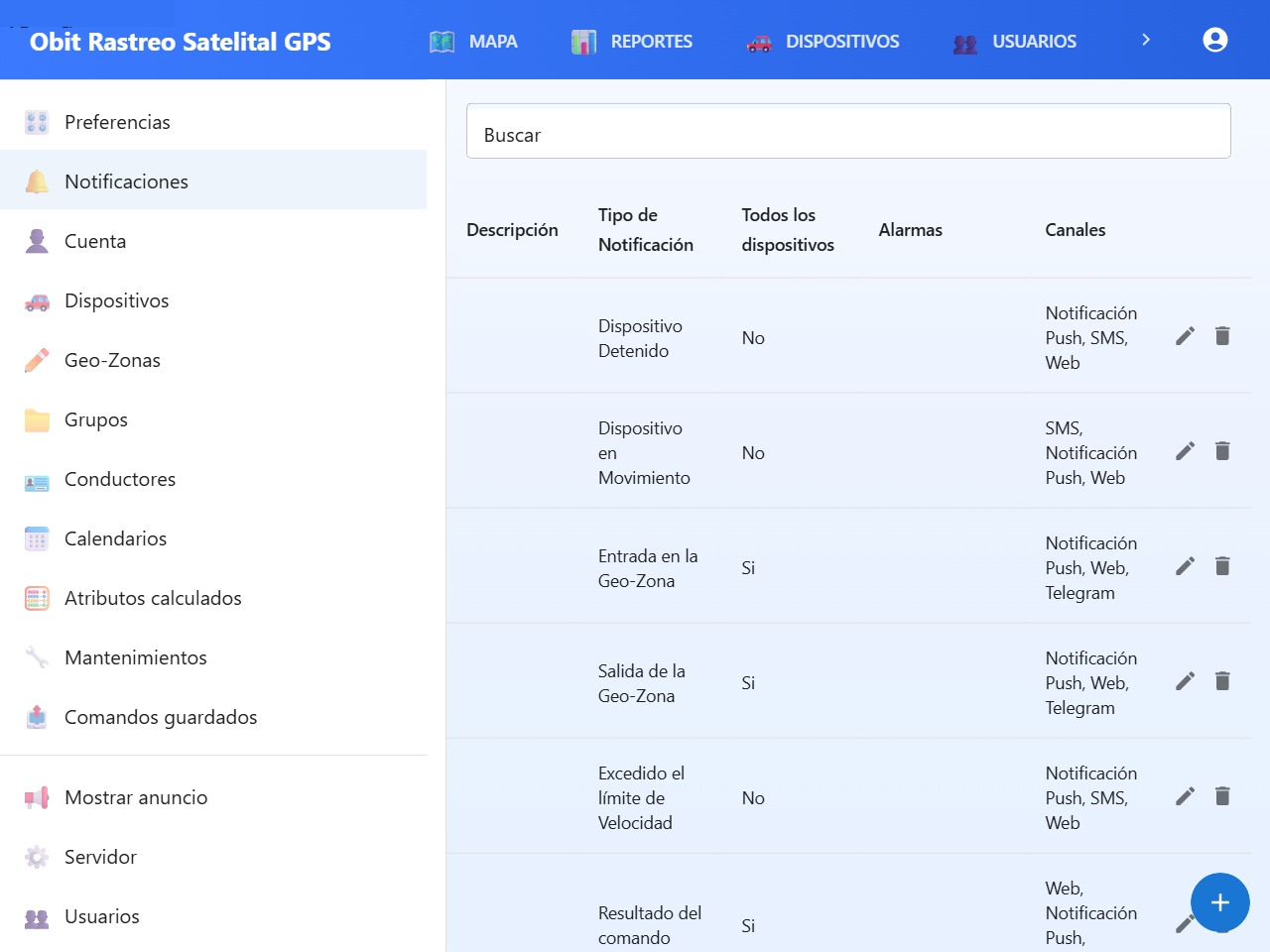
Task: Delete the Excedido el límite de Velocidad notification
Action: click(1222, 796)
